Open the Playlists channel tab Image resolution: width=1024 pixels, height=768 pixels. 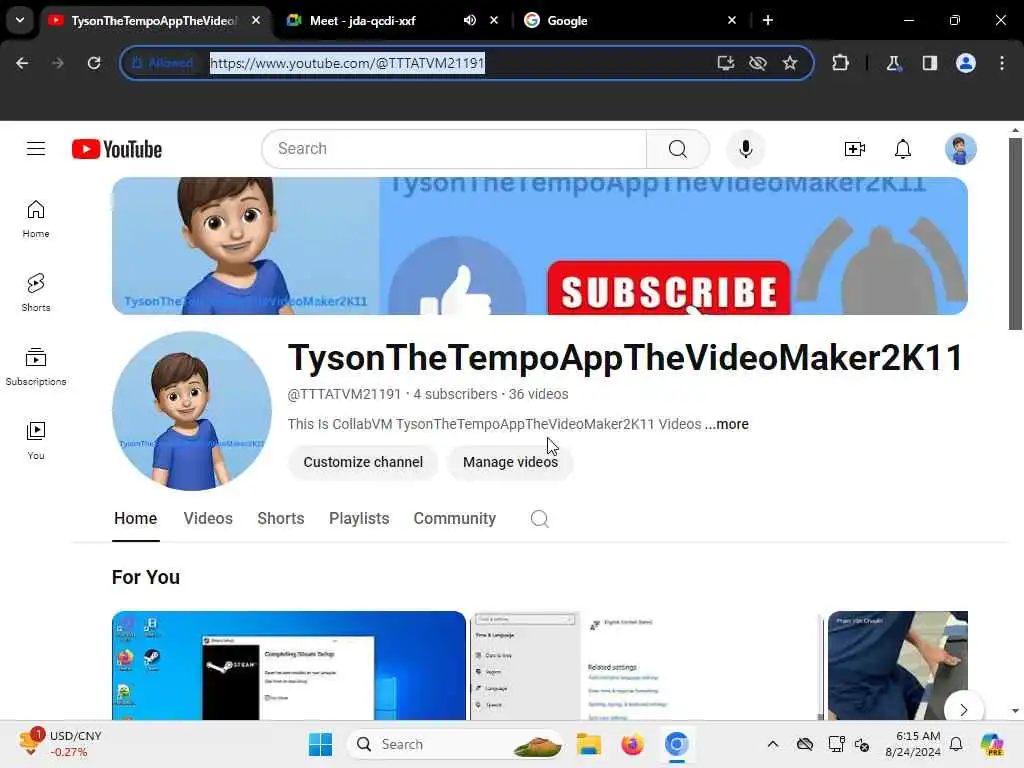point(359,519)
